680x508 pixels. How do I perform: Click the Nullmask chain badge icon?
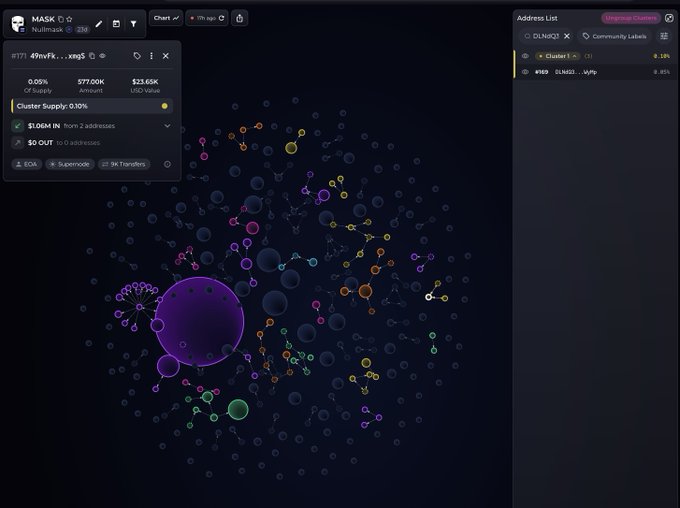pyautogui.click(x=69, y=29)
